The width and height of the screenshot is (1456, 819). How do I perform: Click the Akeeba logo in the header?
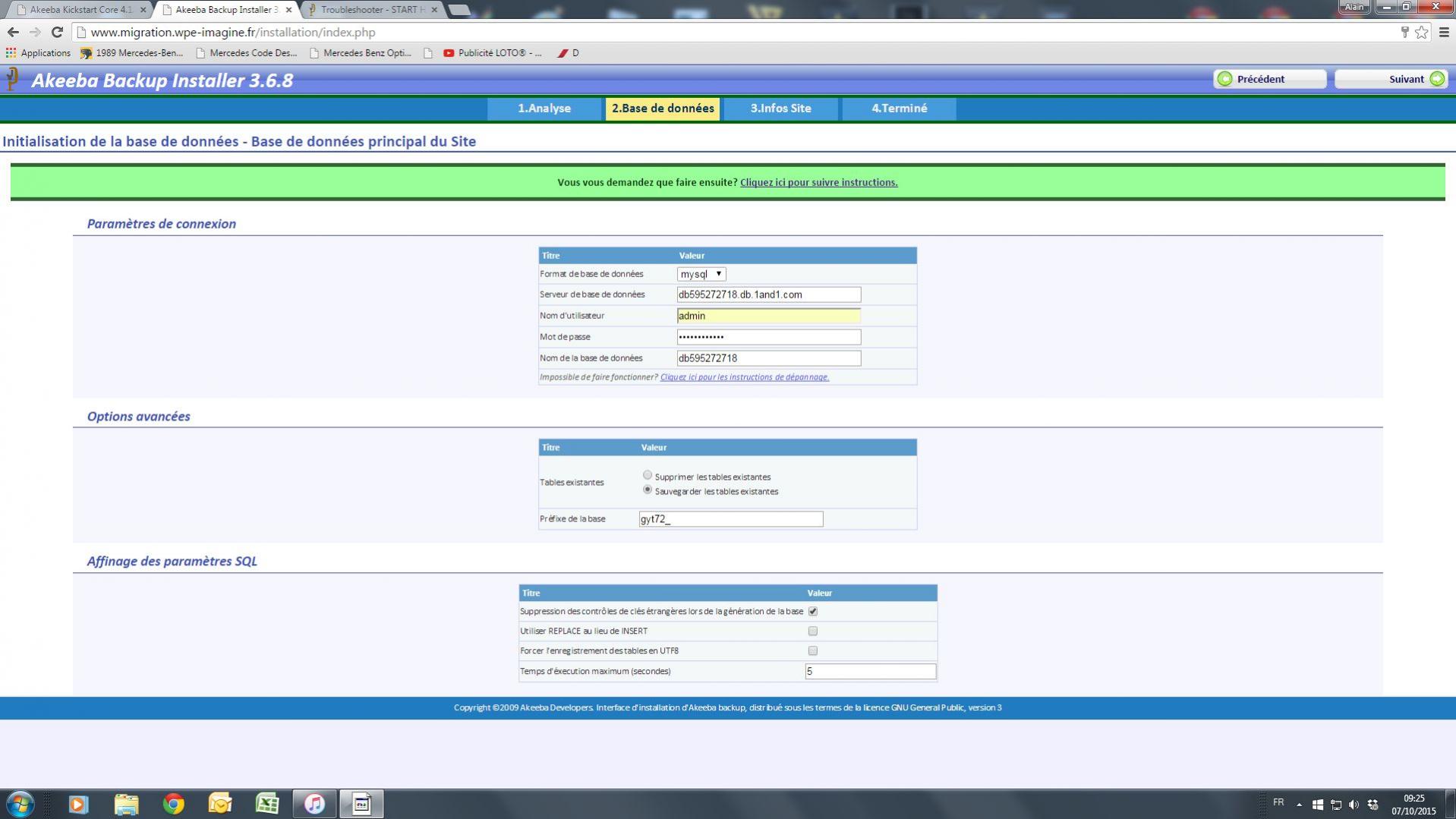[12, 80]
